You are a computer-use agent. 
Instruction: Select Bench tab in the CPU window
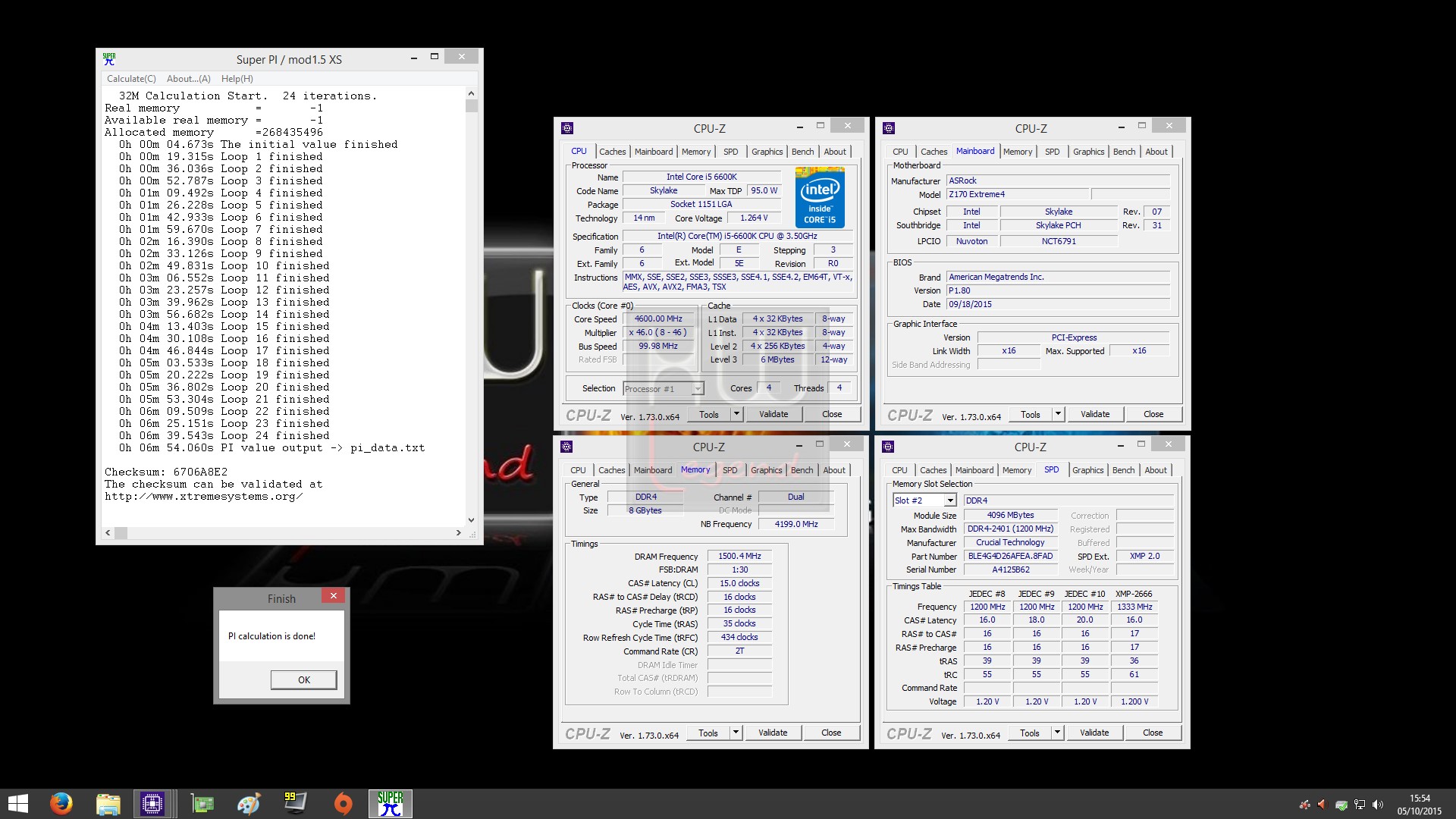(802, 152)
